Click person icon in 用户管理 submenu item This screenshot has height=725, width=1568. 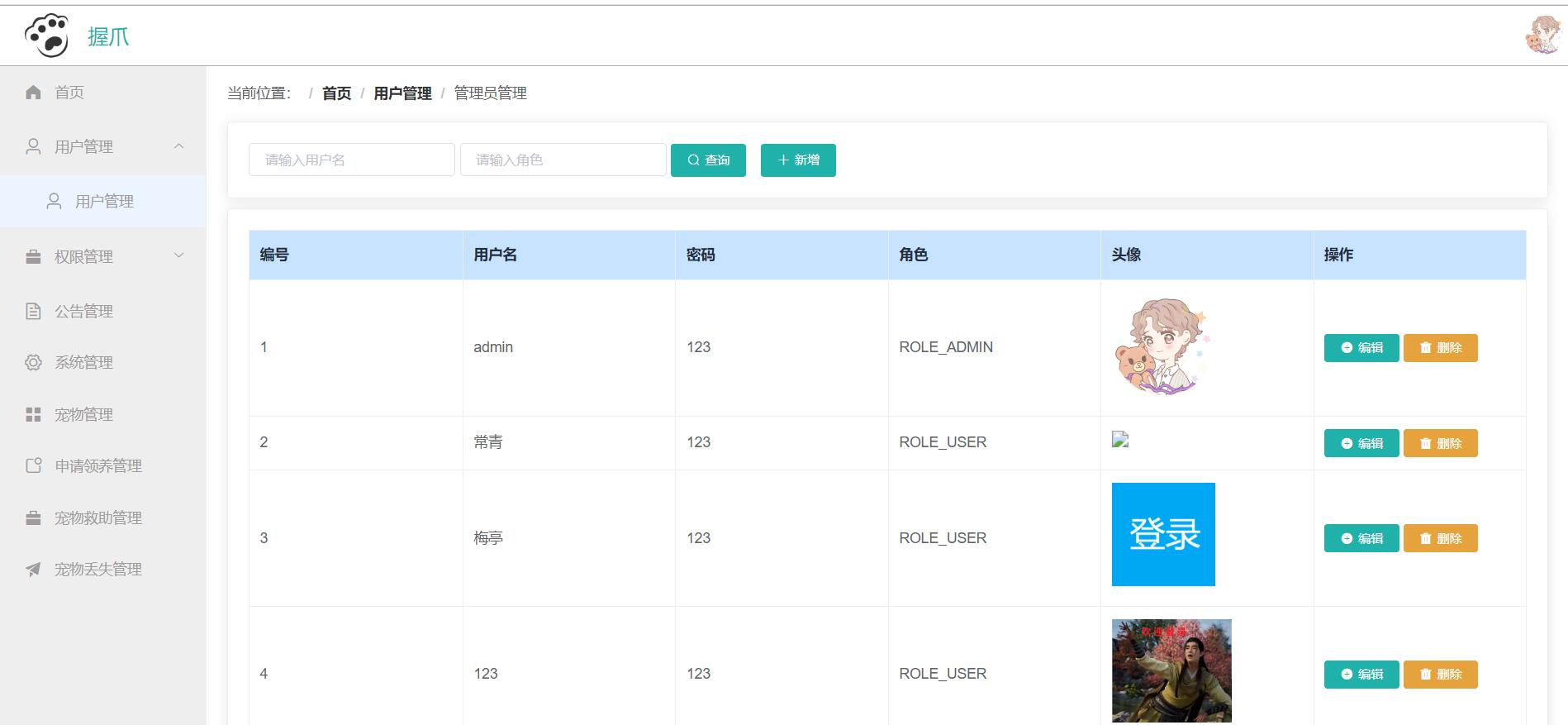[54, 201]
